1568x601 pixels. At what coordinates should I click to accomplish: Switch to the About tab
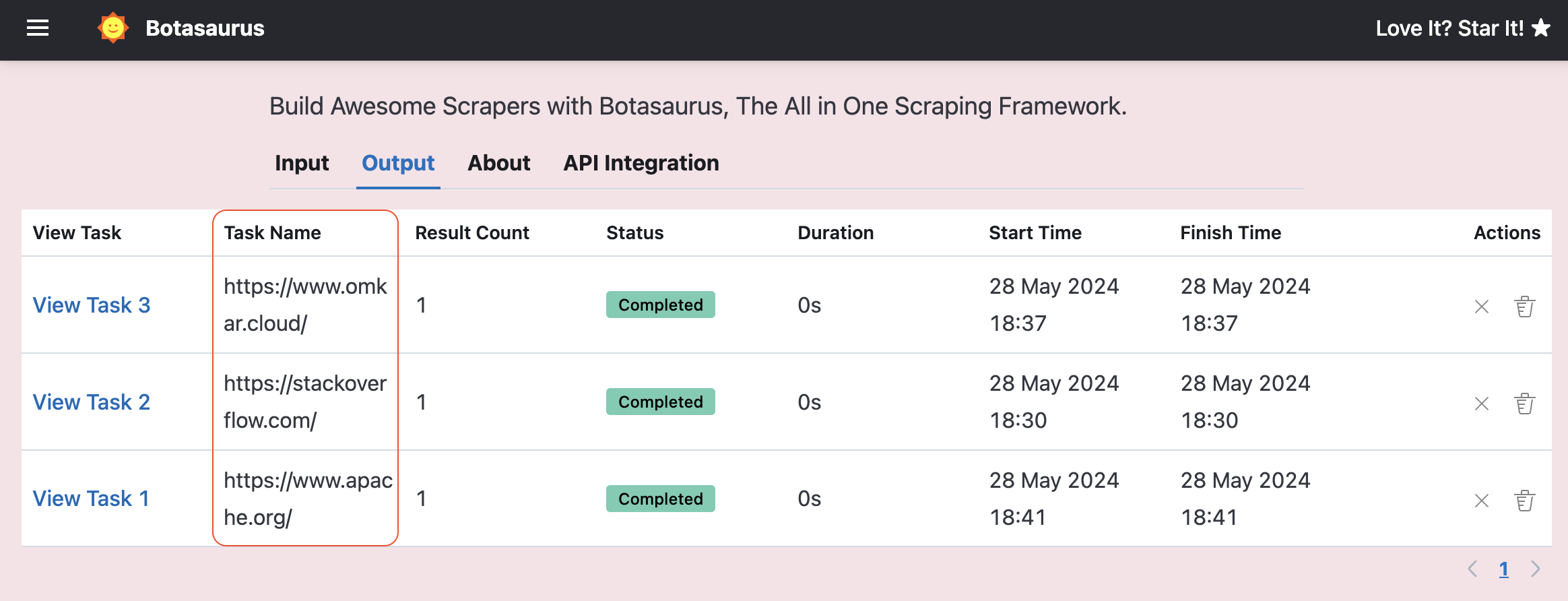tap(499, 163)
